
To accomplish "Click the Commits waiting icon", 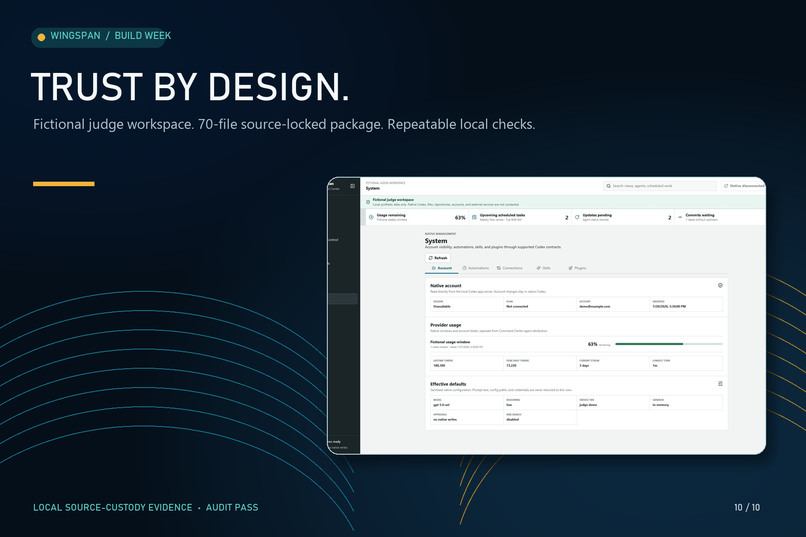I will tap(680, 217).
